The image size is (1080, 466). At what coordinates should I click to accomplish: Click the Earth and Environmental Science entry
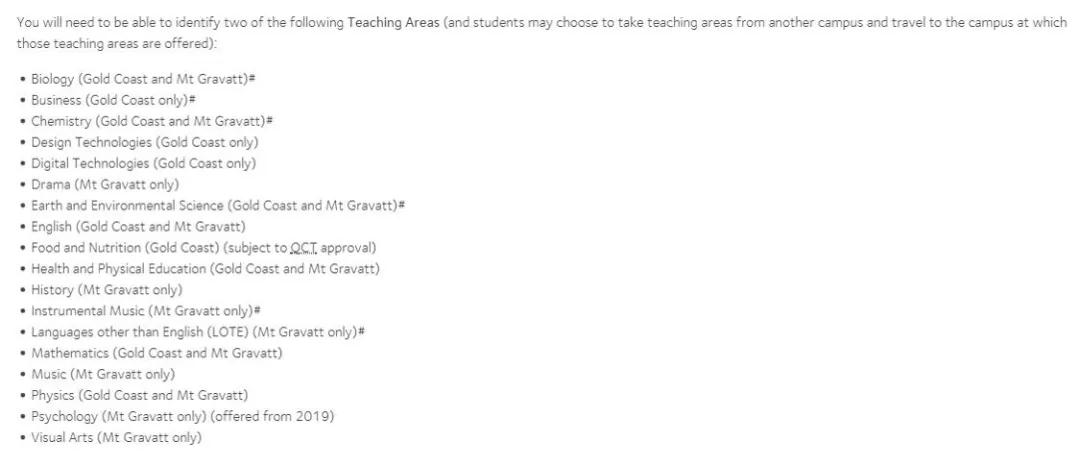click(x=216, y=205)
